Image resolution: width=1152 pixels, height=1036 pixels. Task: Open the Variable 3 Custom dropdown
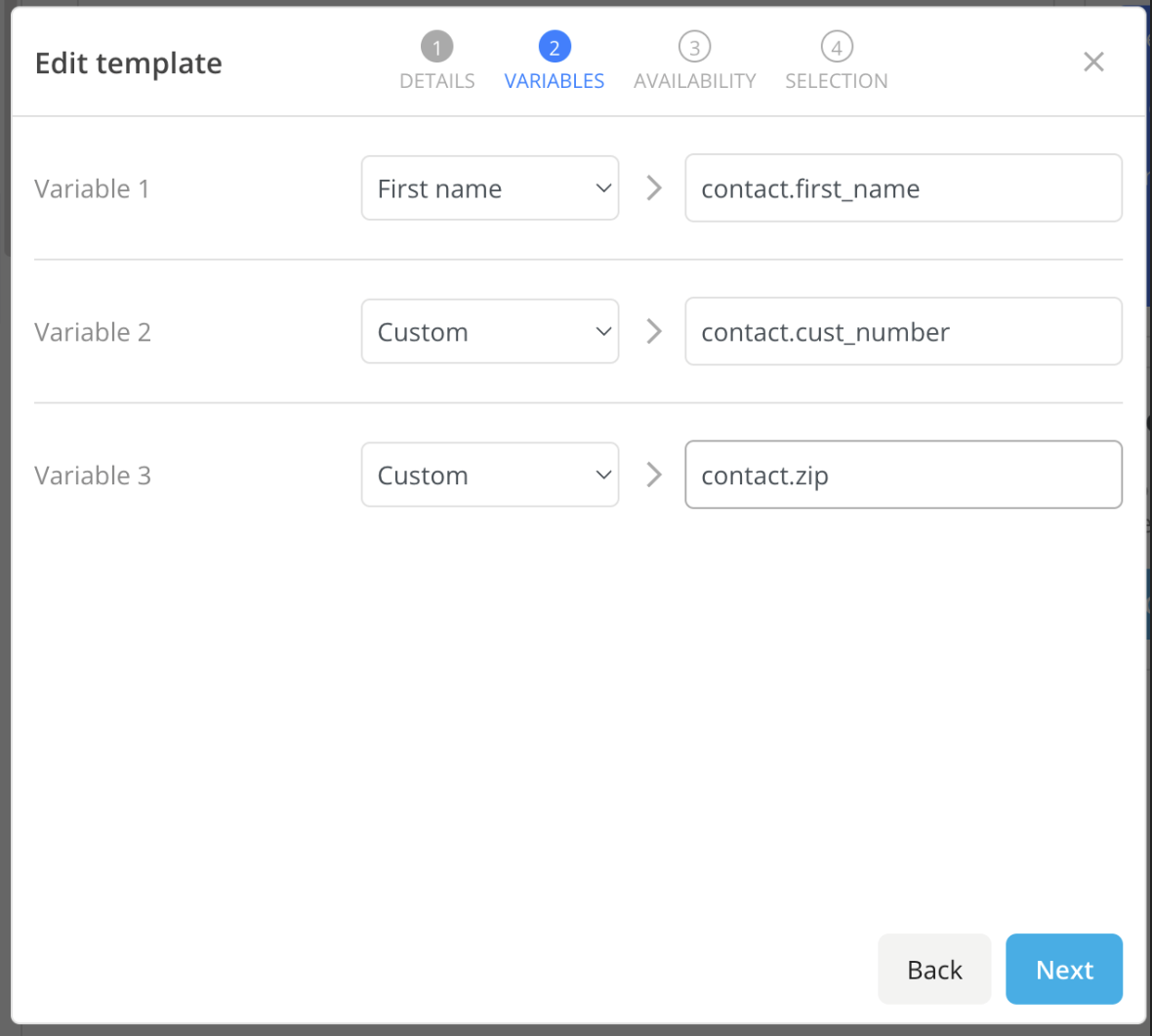(x=489, y=476)
